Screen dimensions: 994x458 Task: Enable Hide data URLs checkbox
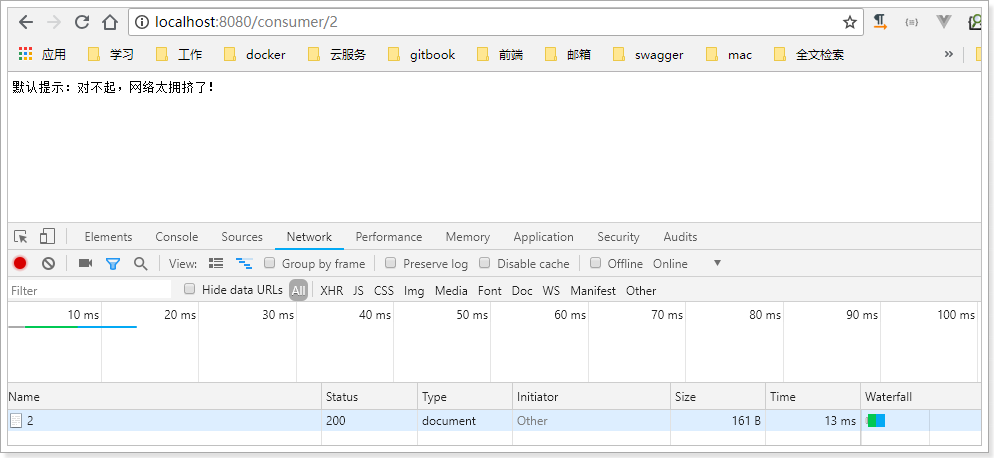pos(190,290)
